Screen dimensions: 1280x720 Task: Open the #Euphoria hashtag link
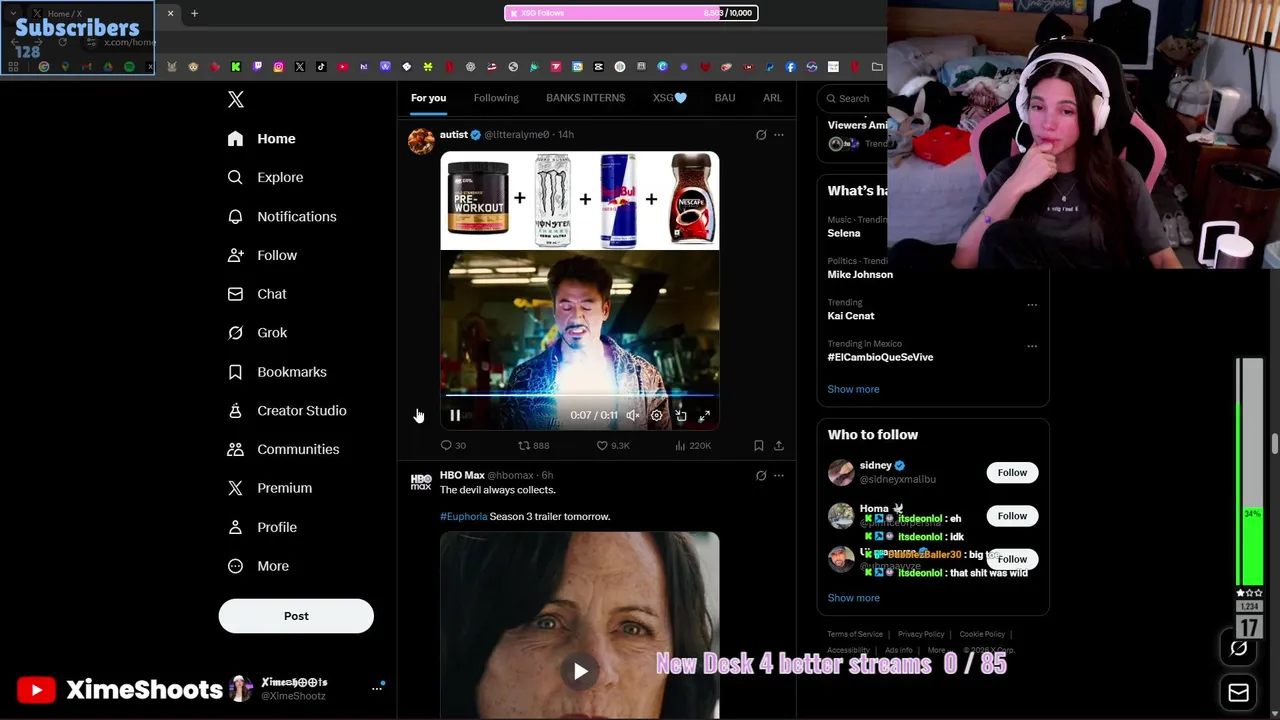(x=463, y=516)
